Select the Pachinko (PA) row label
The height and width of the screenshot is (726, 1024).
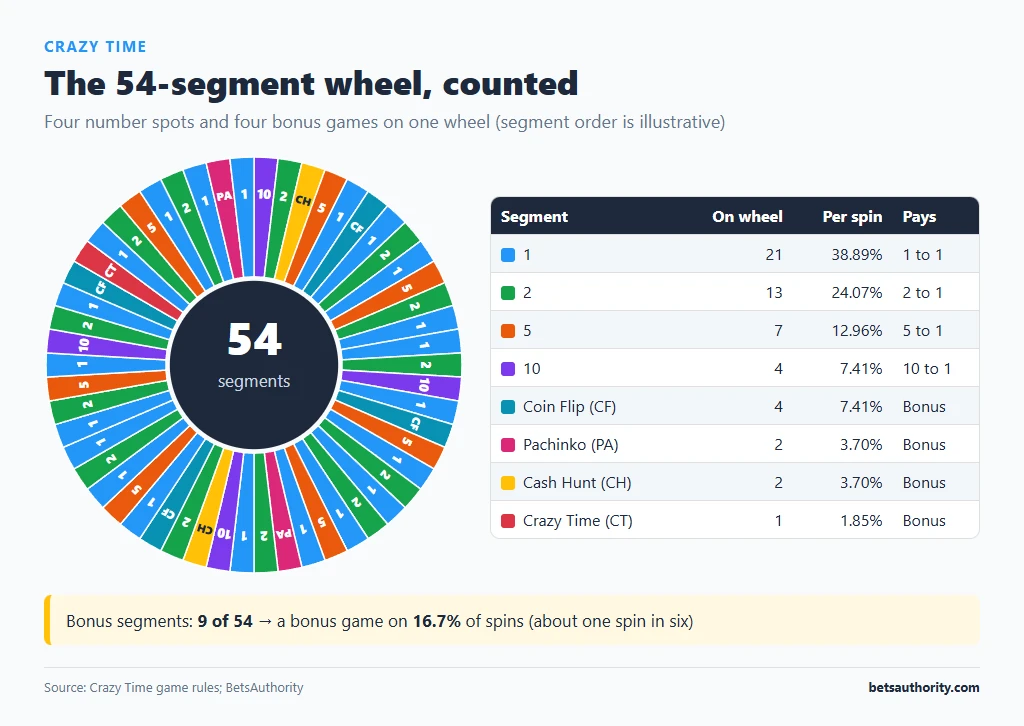[571, 445]
